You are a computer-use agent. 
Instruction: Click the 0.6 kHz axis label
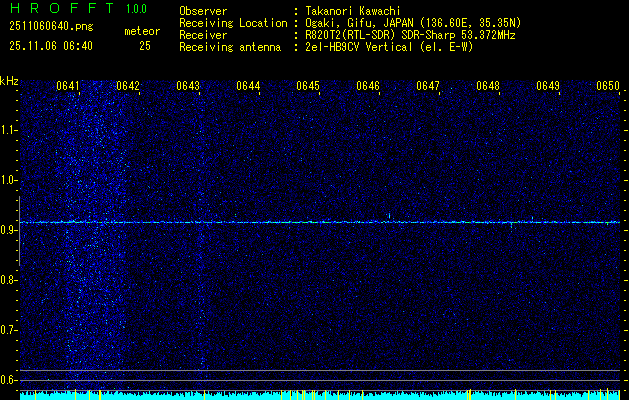coord(9,380)
